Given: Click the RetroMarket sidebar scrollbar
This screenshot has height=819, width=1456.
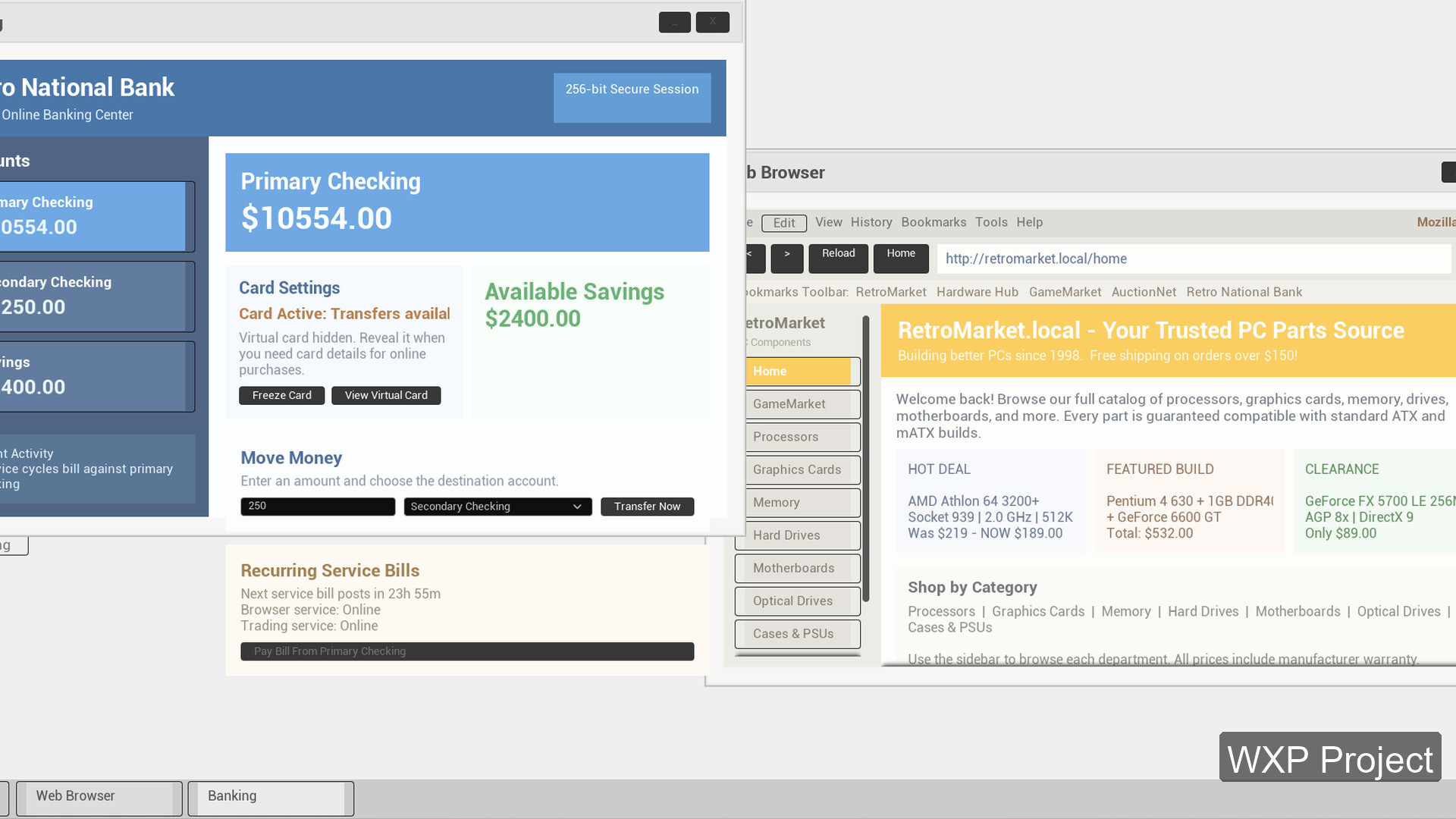Looking at the screenshot, I should click(x=866, y=460).
